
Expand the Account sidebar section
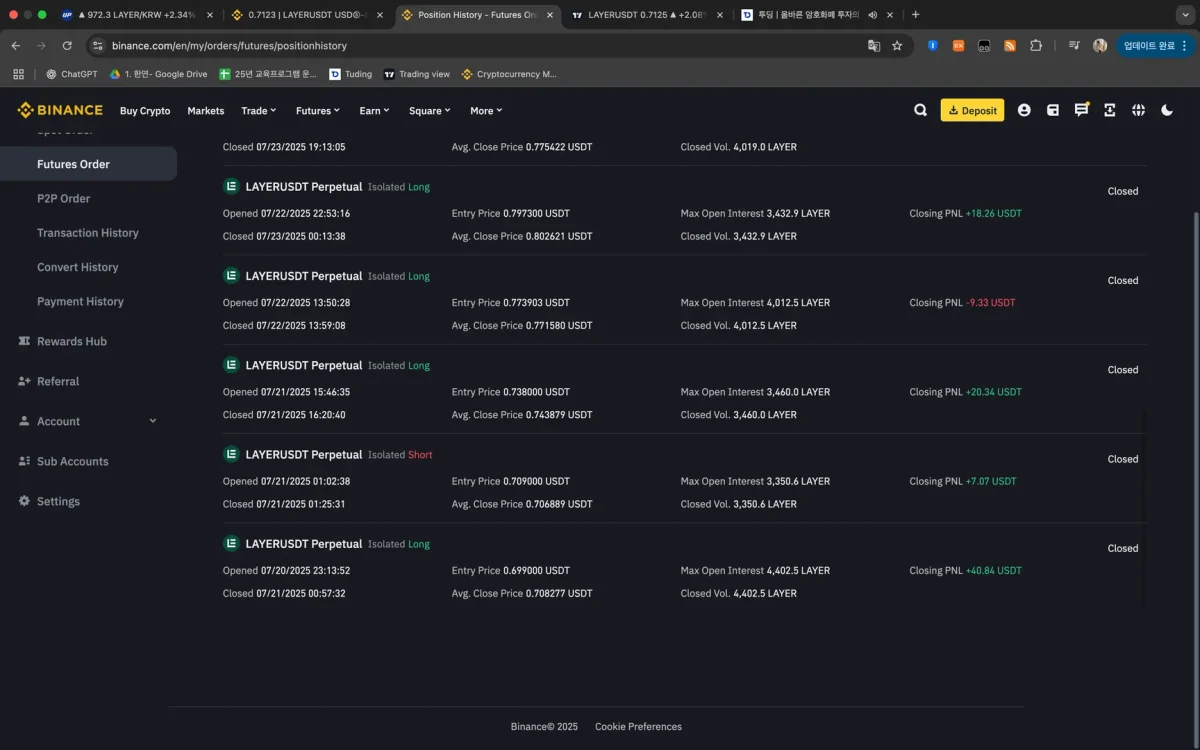tap(88, 421)
